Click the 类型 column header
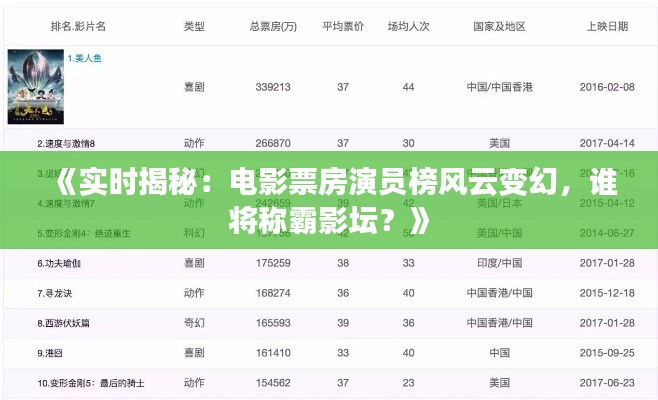 [194, 26]
